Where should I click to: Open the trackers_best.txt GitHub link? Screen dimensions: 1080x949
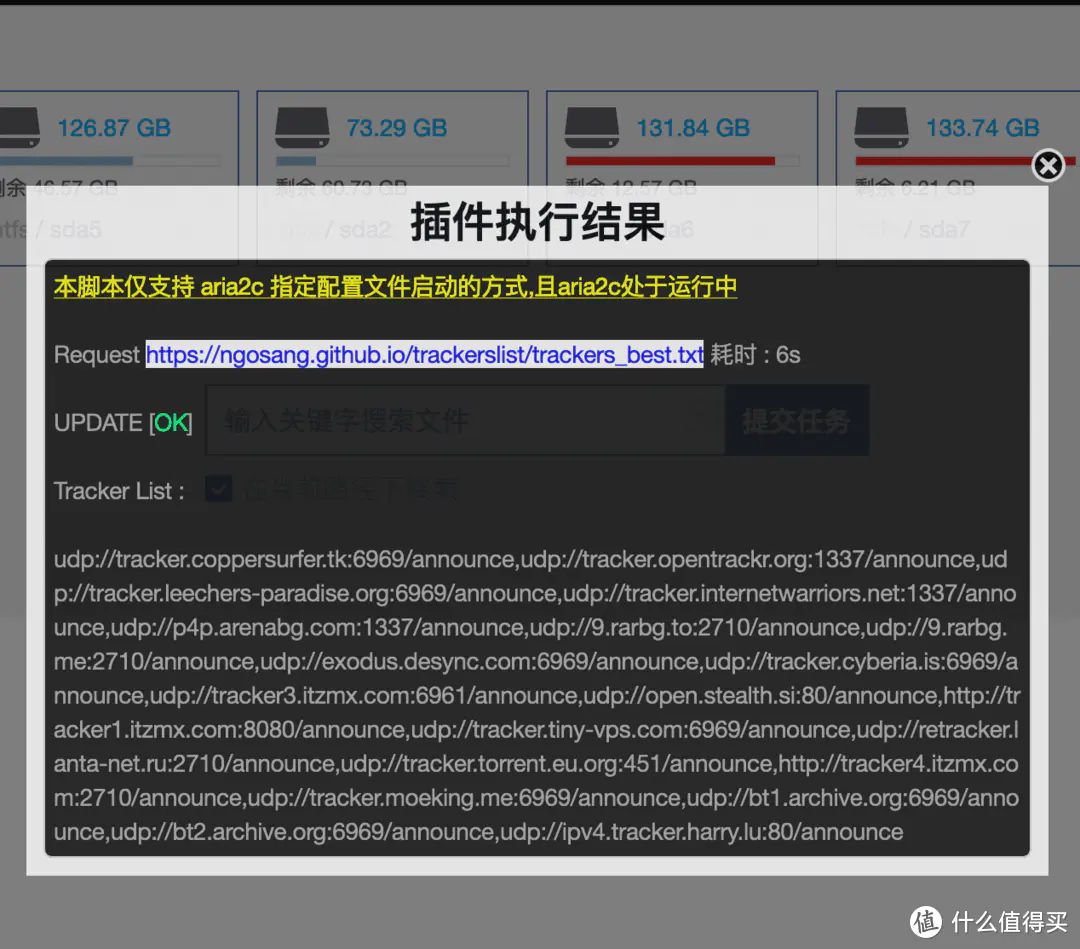tap(424, 354)
